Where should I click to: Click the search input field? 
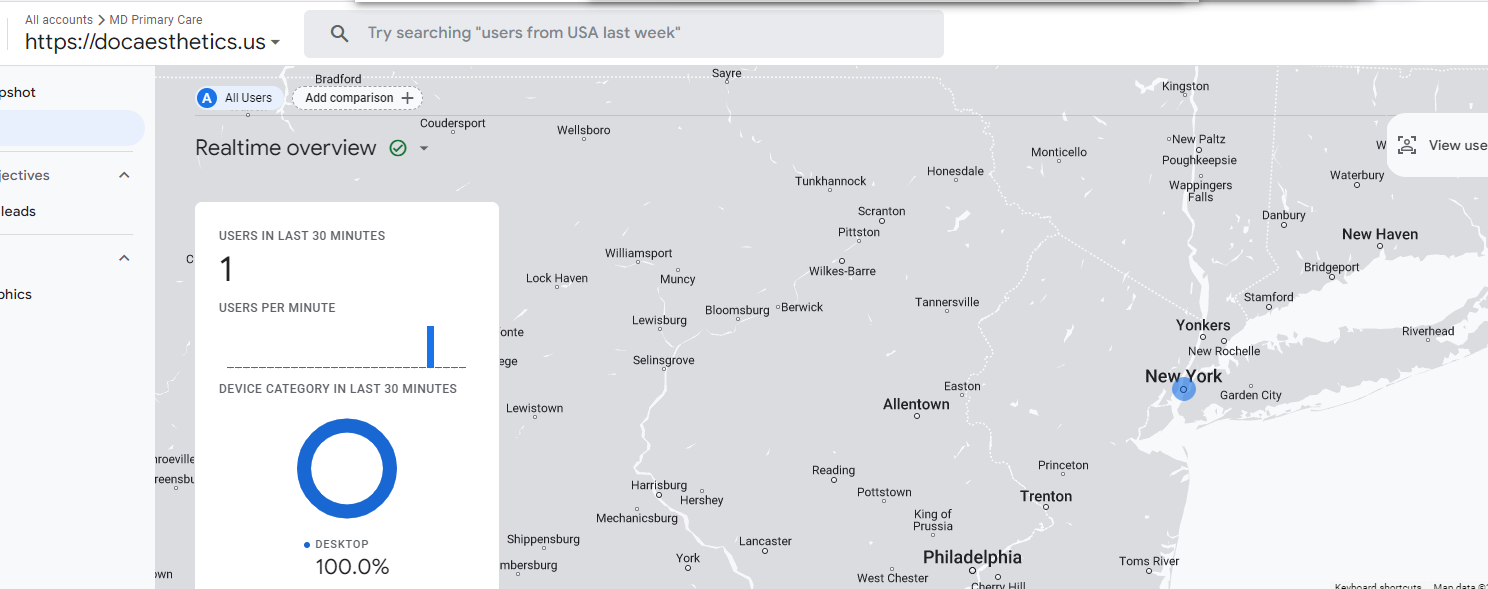(x=624, y=33)
